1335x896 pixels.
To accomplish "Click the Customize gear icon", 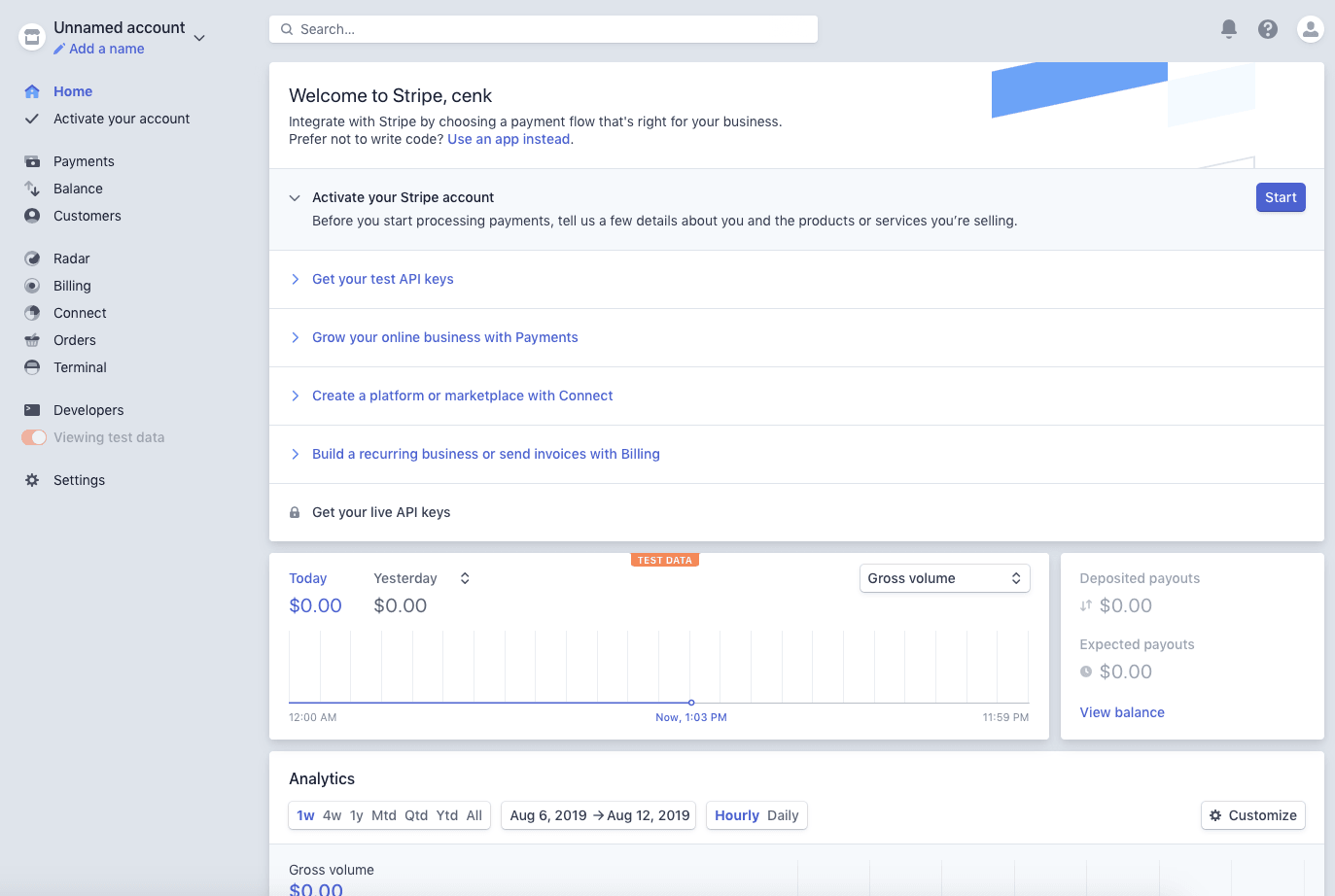I will [x=1215, y=815].
